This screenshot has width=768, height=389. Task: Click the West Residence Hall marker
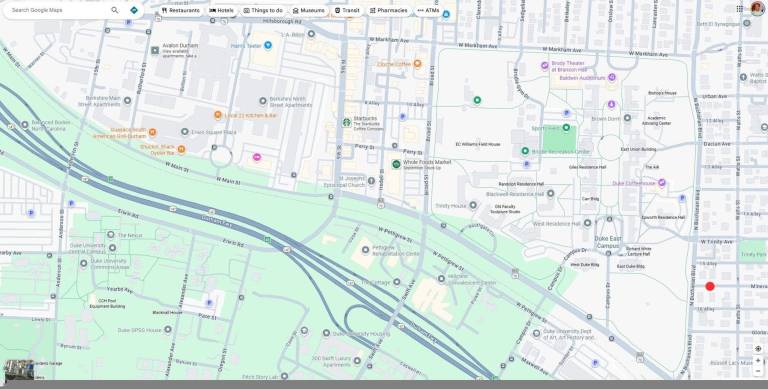coord(587,223)
